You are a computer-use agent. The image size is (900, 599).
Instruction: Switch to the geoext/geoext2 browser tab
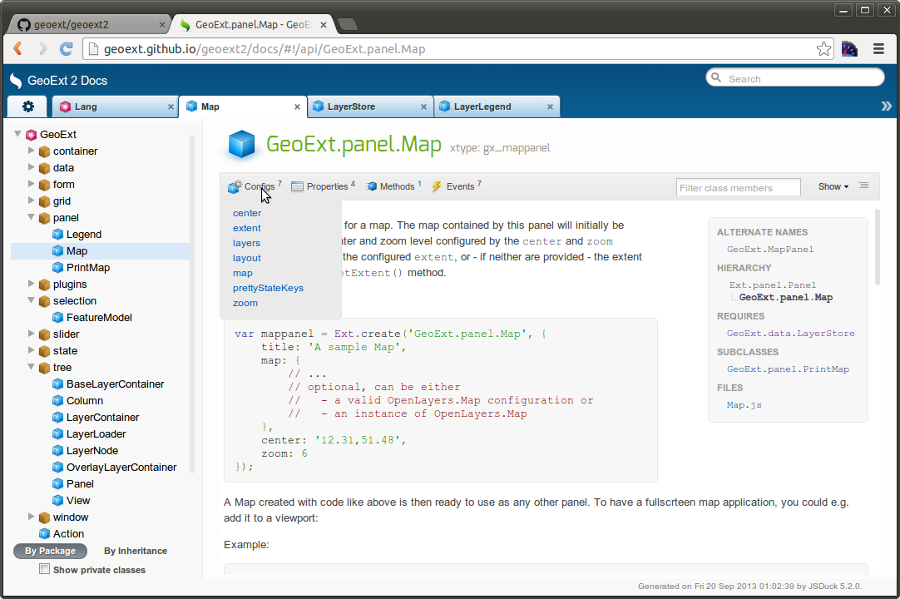pyautogui.click(x=89, y=25)
